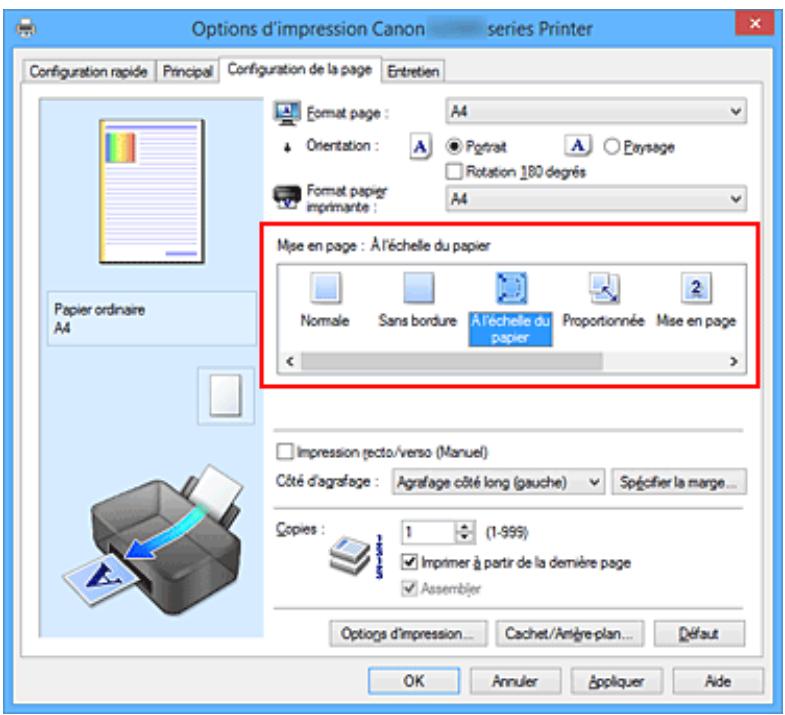Viewport: 785px width, 715px height.
Task: Click the Papier ordinaire A4 info box
Action: [152, 318]
